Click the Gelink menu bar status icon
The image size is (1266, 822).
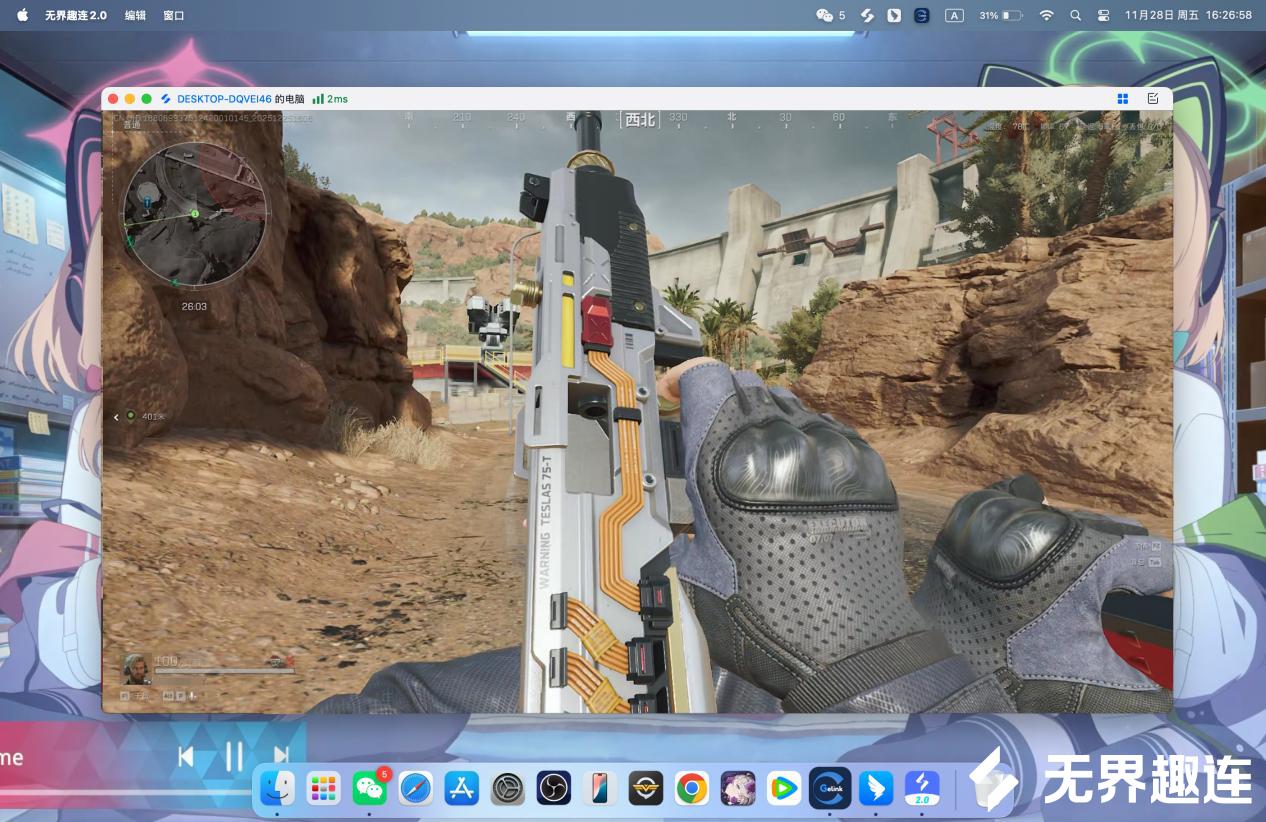tap(922, 15)
